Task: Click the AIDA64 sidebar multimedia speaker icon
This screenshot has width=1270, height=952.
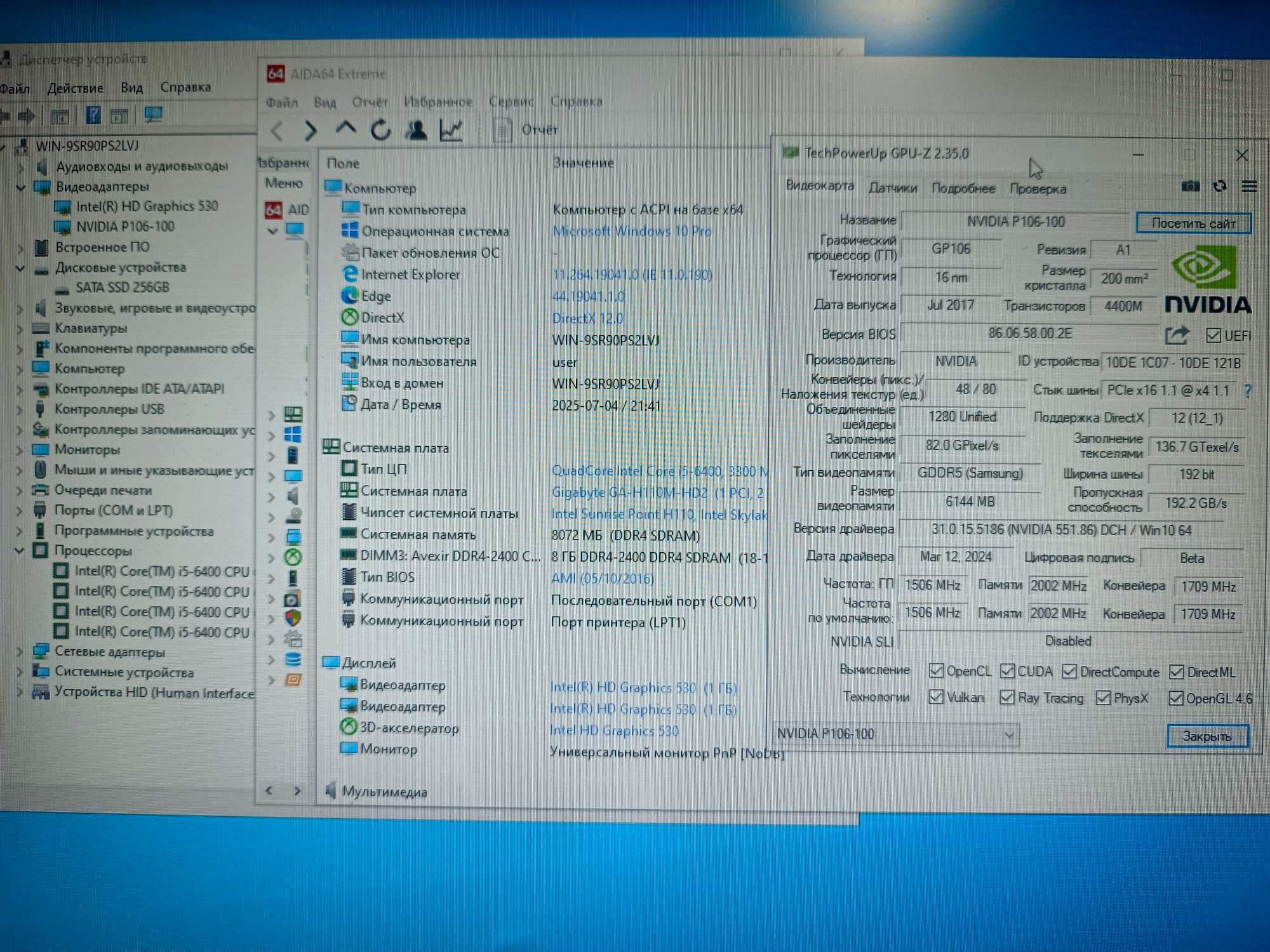Action: click(x=293, y=496)
